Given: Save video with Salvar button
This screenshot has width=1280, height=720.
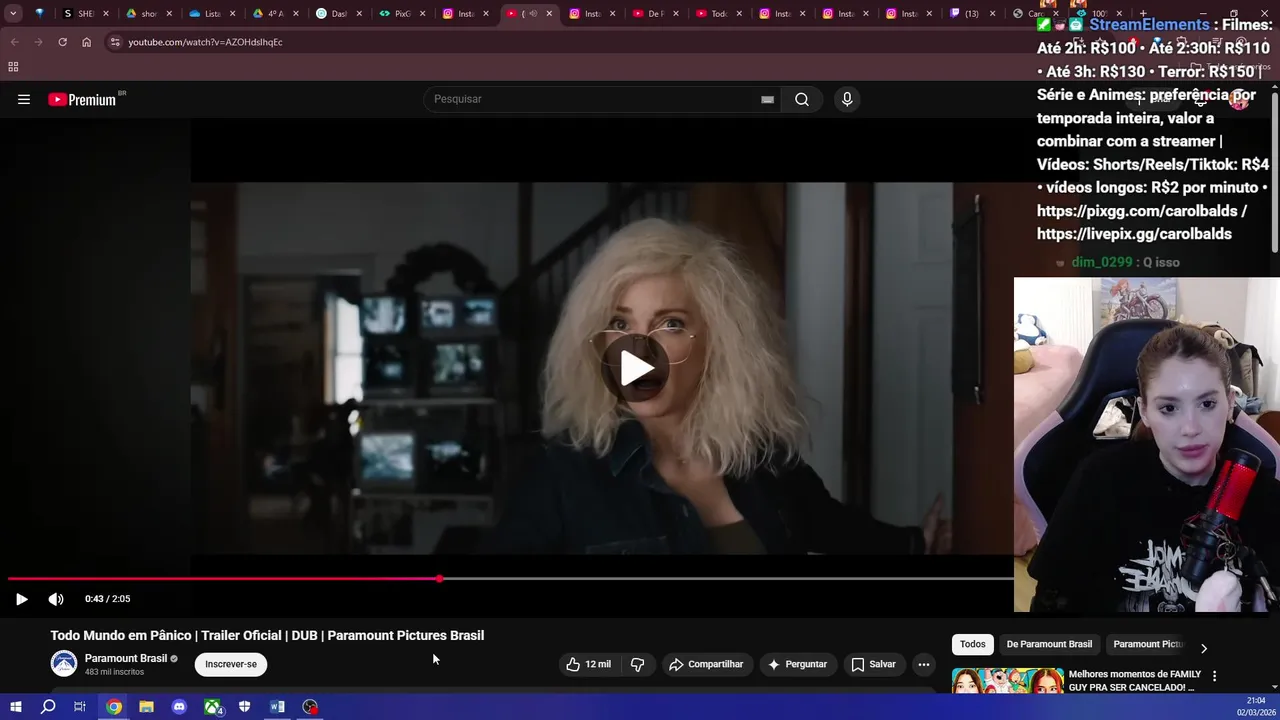Looking at the screenshot, I should 873,664.
